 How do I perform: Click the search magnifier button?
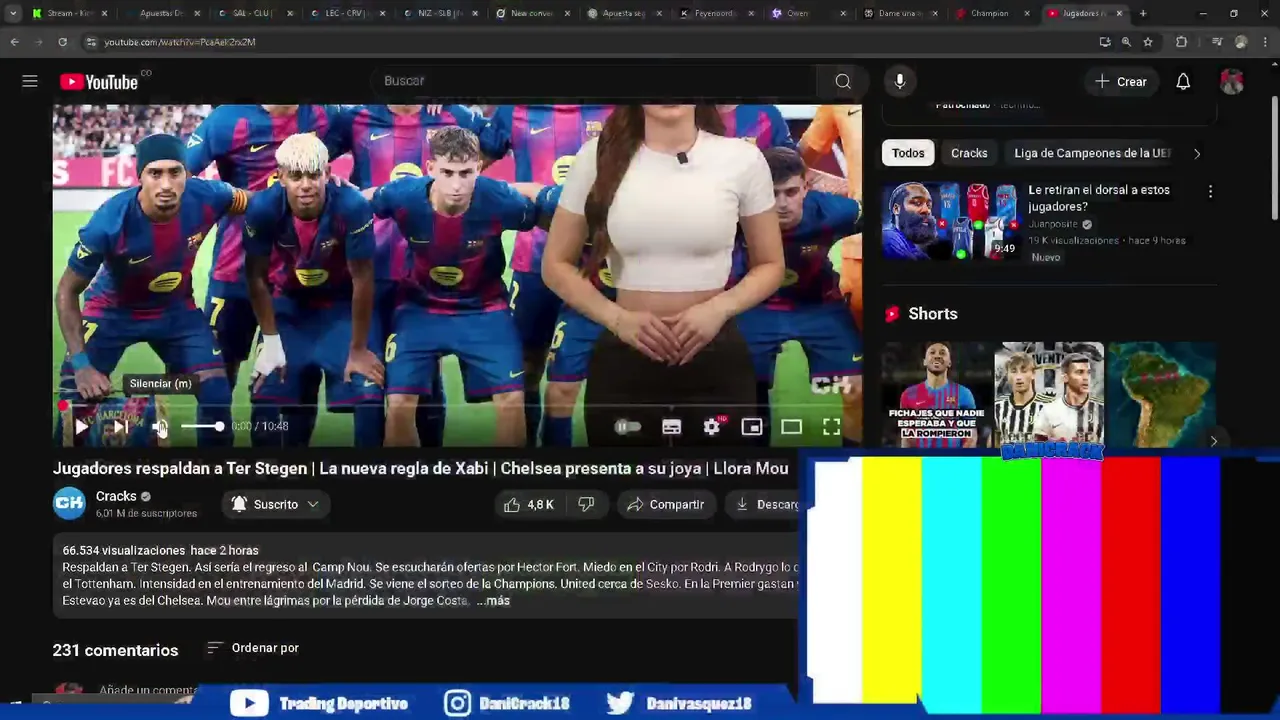point(843,82)
